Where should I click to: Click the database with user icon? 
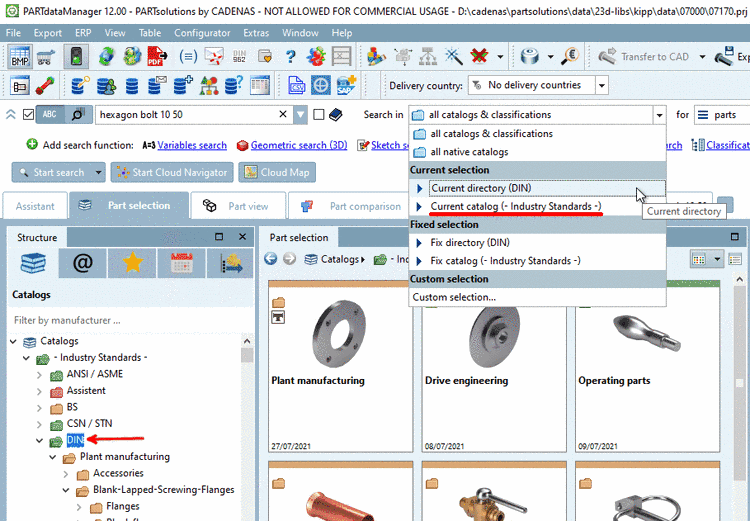(106, 86)
